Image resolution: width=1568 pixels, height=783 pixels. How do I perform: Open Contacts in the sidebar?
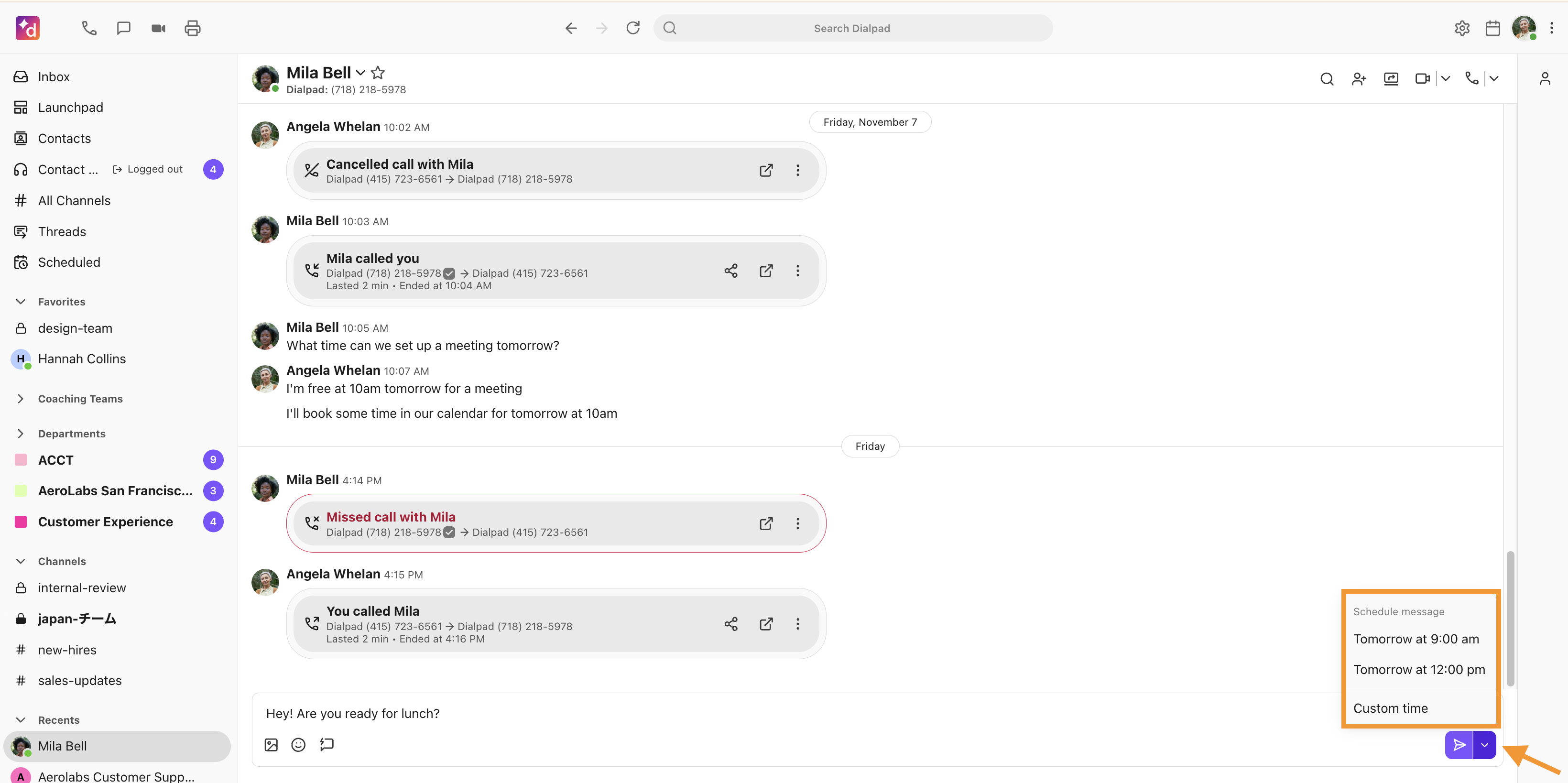click(x=118, y=138)
